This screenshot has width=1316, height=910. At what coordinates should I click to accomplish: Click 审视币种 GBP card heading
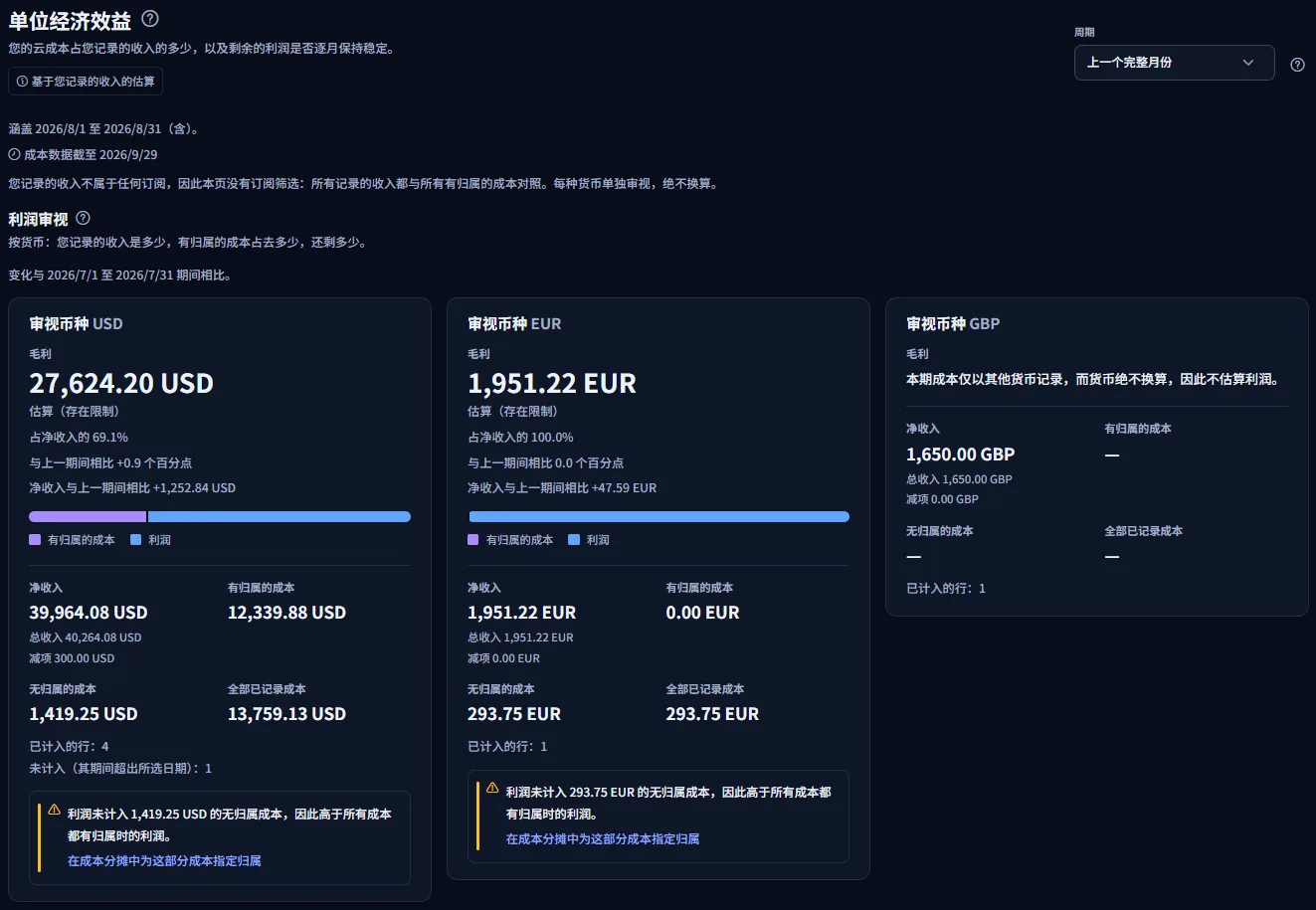[x=953, y=324]
